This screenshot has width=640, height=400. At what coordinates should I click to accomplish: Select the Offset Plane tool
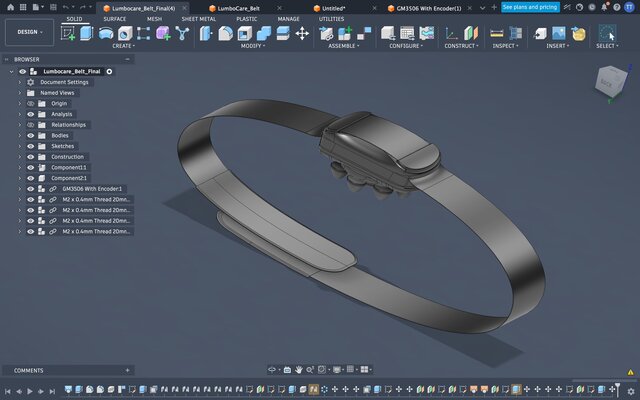tap(471, 33)
